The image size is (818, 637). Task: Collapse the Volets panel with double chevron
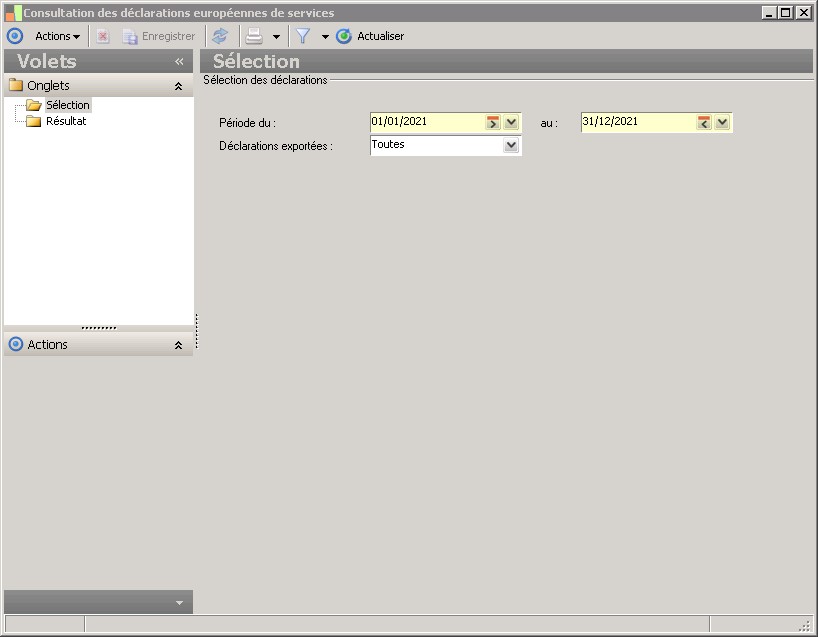[179, 62]
